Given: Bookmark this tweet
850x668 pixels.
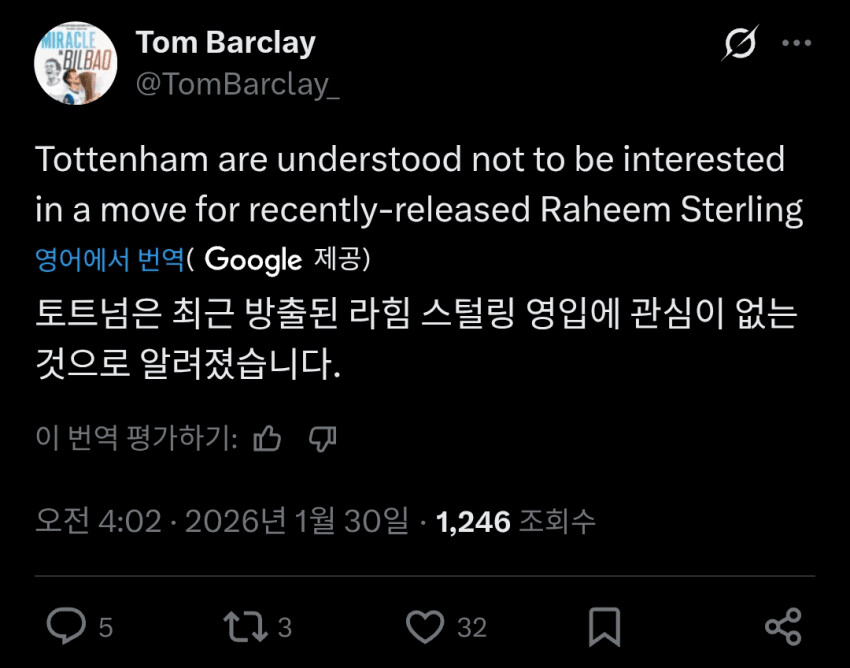Looking at the screenshot, I should click(x=604, y=627).
